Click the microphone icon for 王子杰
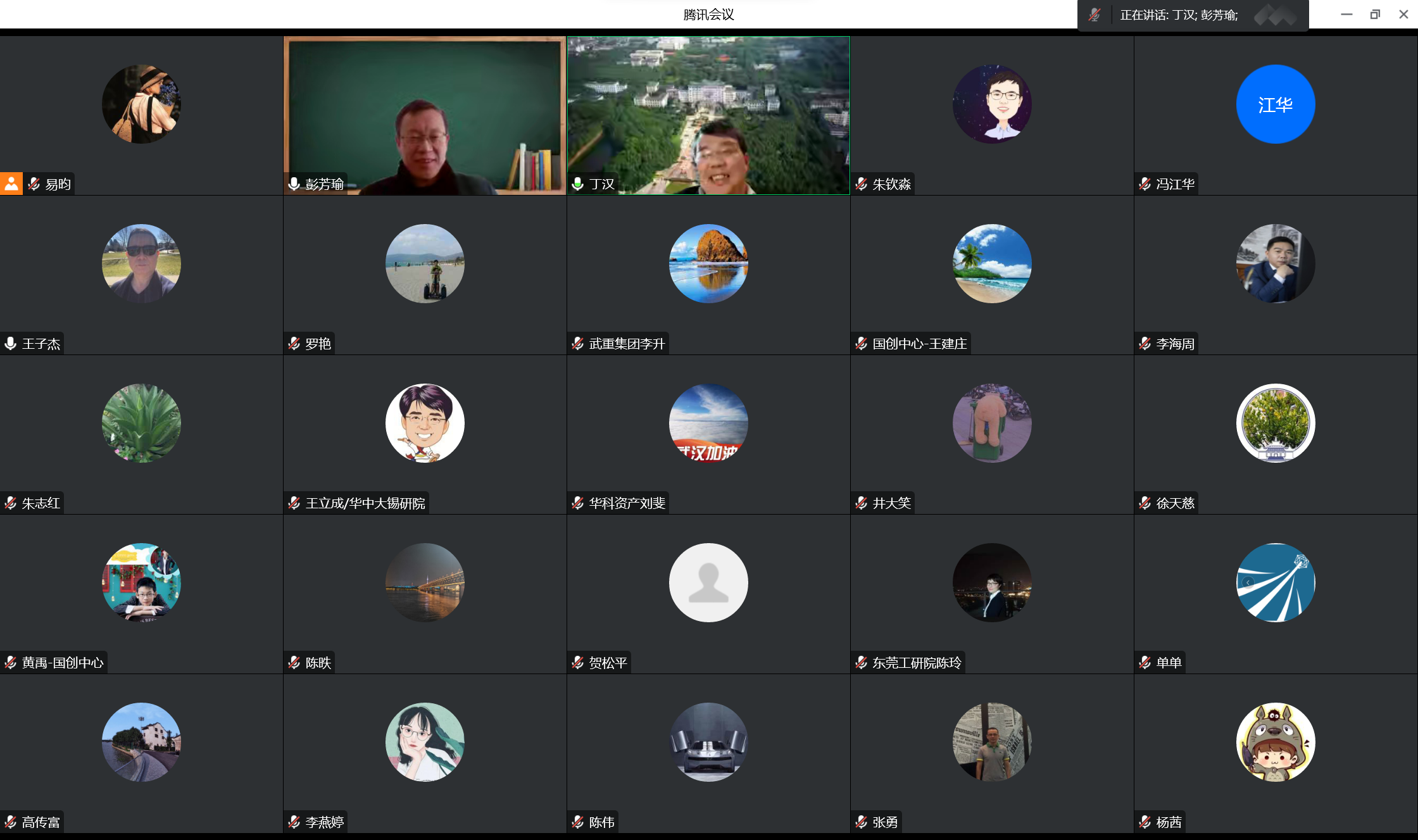The width and height of the screenshot is (1418, 840). (10, 343)
